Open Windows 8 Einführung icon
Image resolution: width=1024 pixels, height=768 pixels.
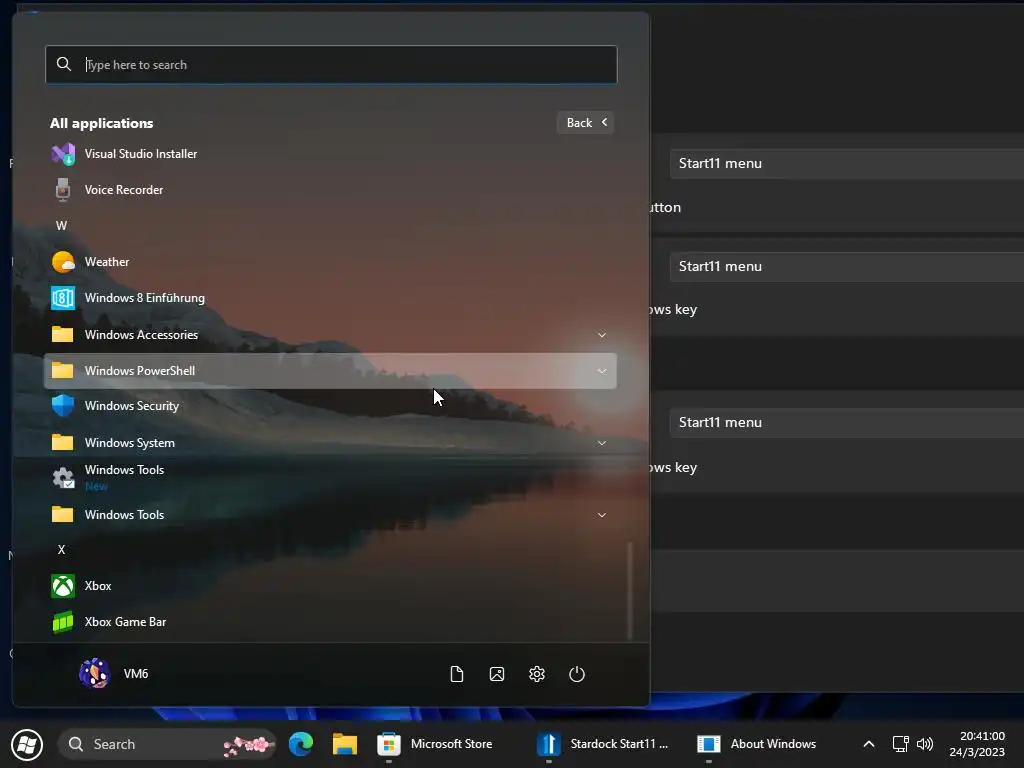coord(63,298)
